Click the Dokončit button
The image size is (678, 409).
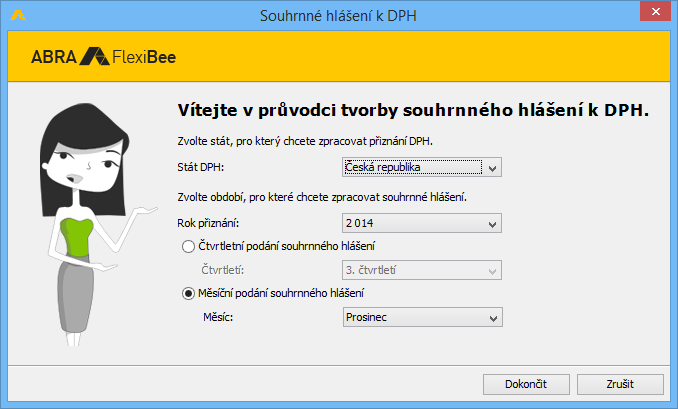click(526, 384)
